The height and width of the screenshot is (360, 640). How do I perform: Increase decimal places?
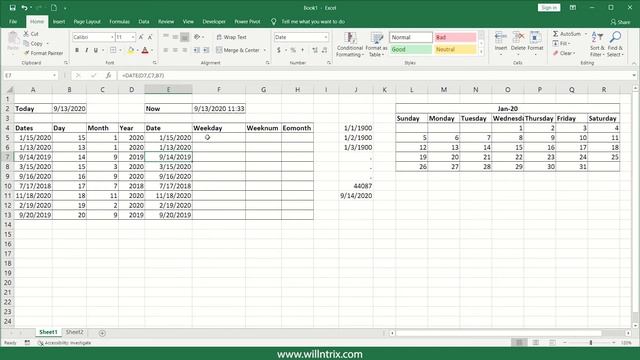[x=315, y=50]
